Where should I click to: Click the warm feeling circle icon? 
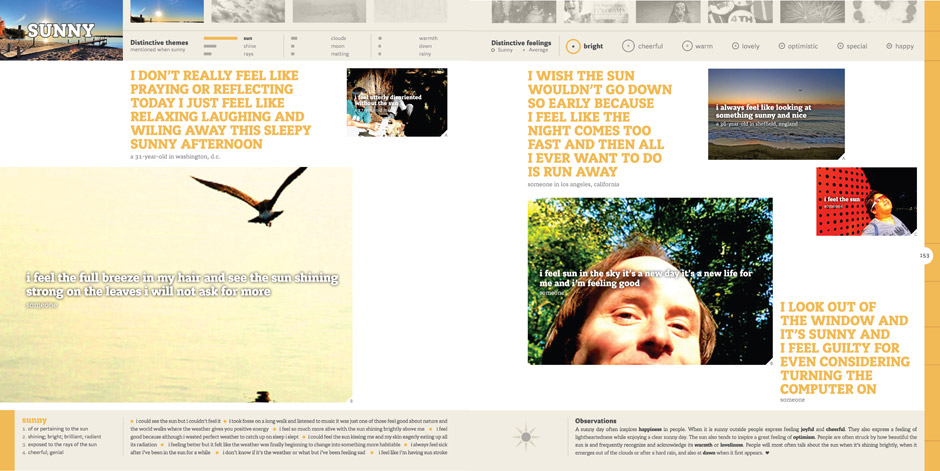pos(687,46)
